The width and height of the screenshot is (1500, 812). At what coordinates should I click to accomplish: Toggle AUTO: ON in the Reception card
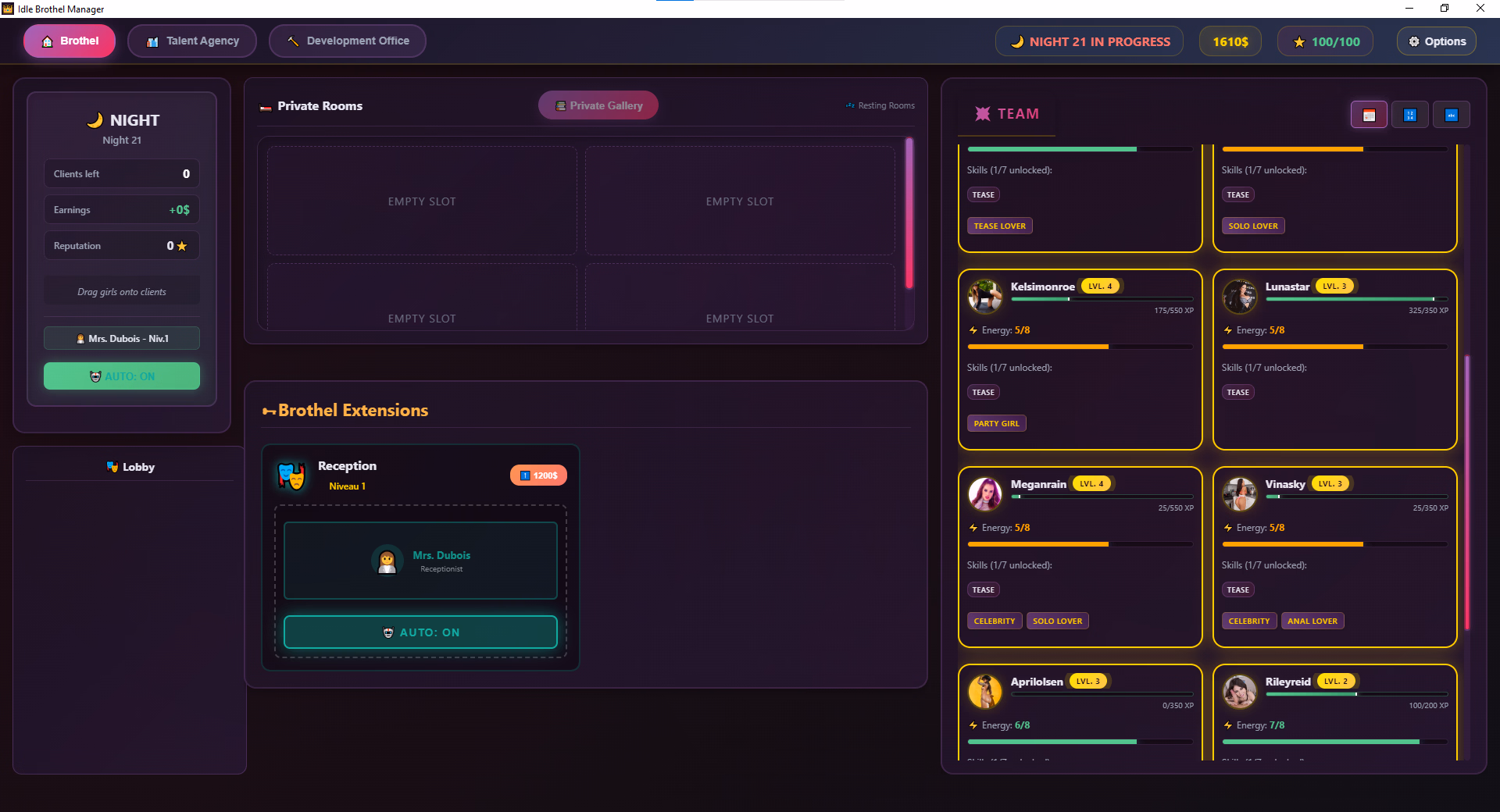point(420,632)
